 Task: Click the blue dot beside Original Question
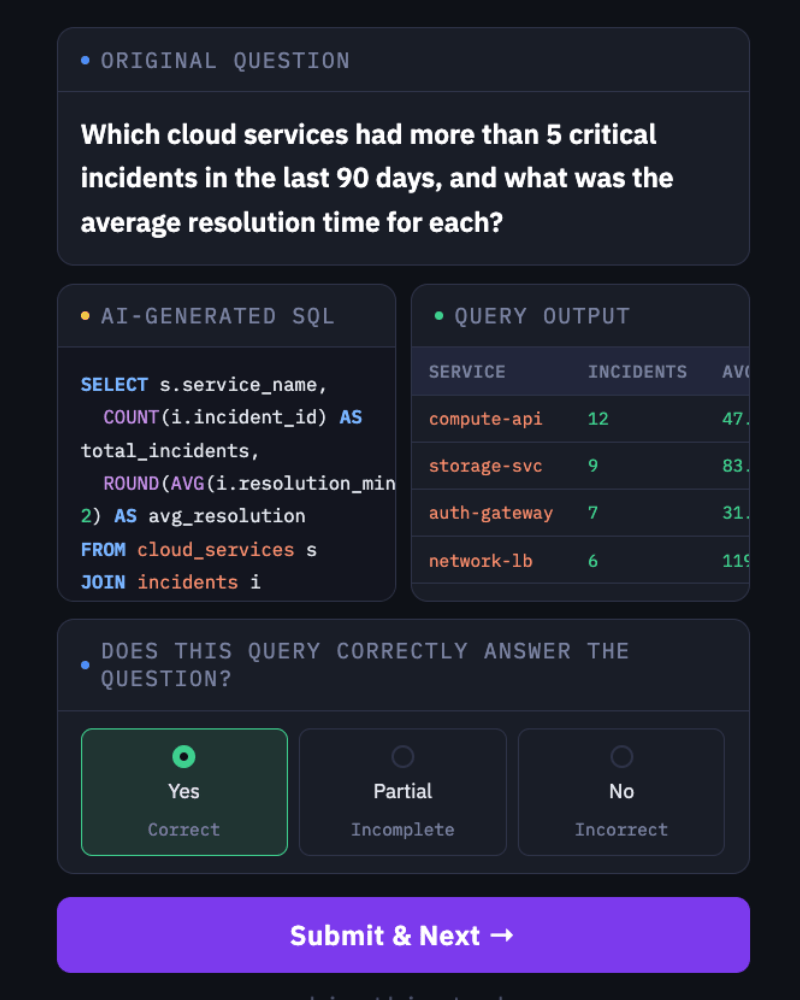pyautogui.click(x=85, y=61)
